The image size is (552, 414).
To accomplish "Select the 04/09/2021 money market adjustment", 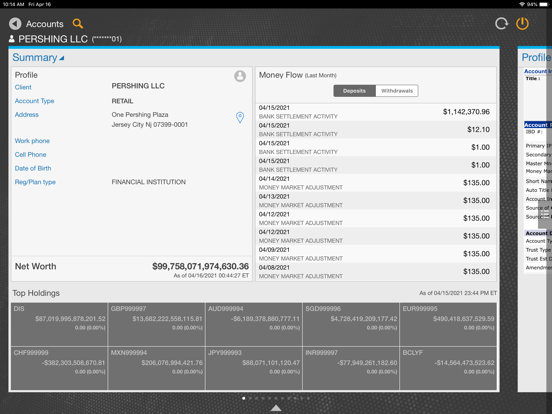I will point(376,254).
